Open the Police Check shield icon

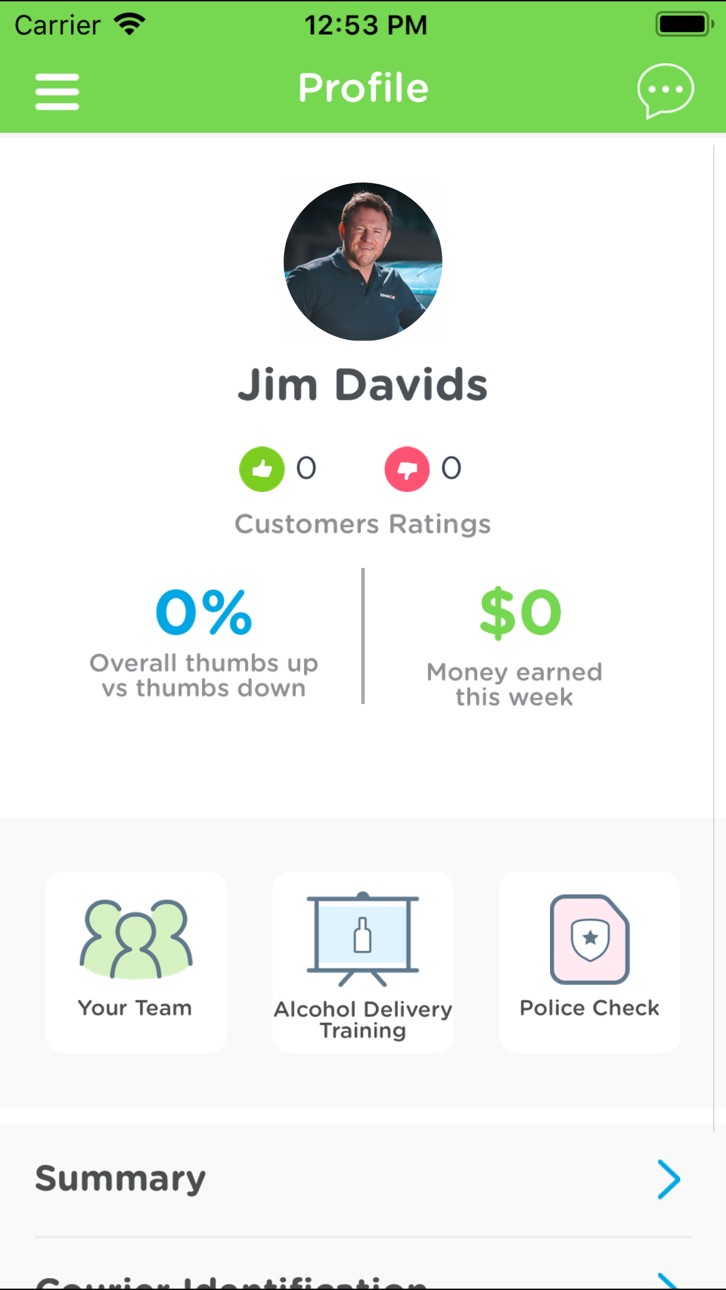click(589, 939)
